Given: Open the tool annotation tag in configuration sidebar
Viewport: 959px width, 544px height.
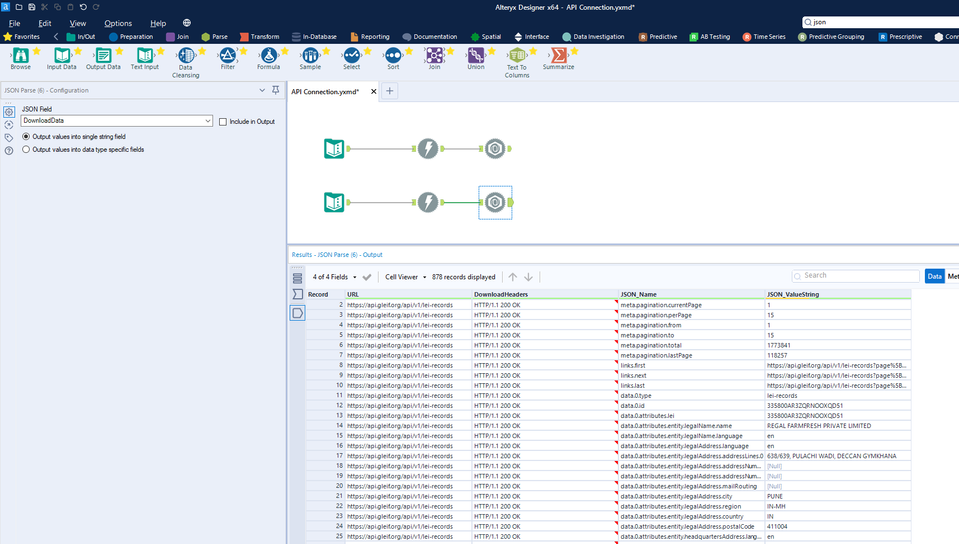Looking at the screenshot, I should pyautogui.click(x=9, y=138).
